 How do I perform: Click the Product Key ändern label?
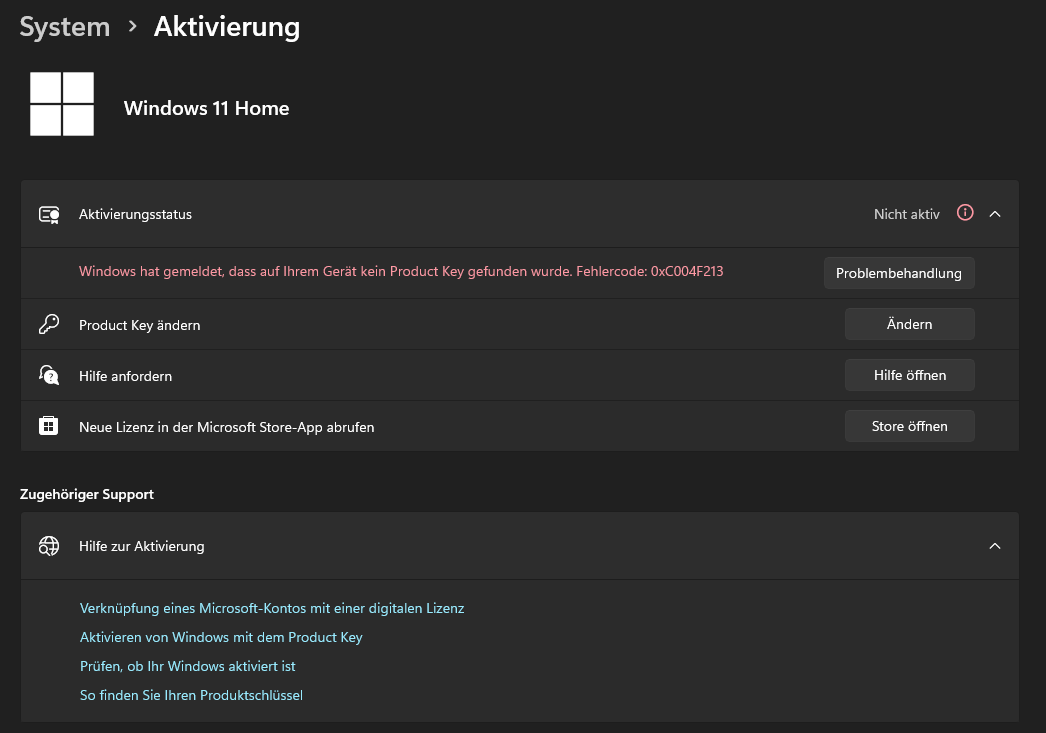(x=139, y=325)
